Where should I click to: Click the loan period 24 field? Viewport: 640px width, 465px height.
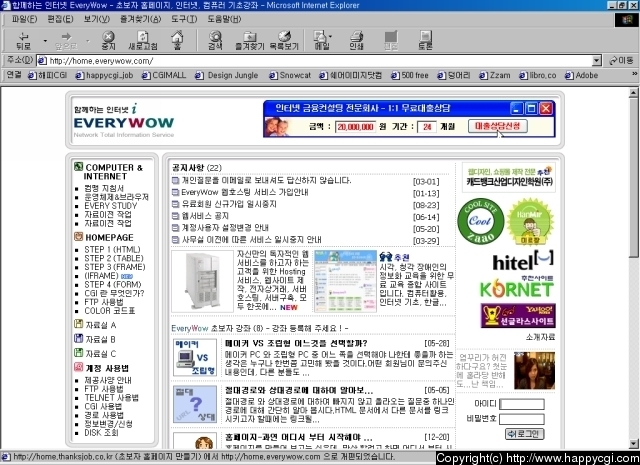(x=427, y=127)
